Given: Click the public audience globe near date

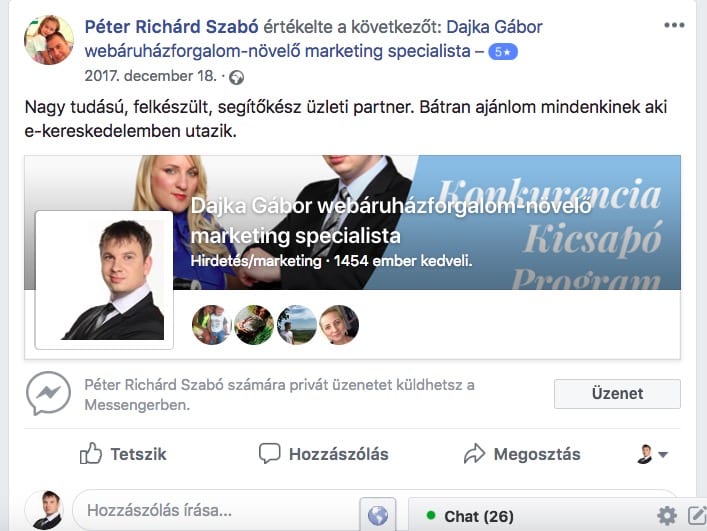Looking at the screenshot, I should pyautogui.click(x=236, y=78).
